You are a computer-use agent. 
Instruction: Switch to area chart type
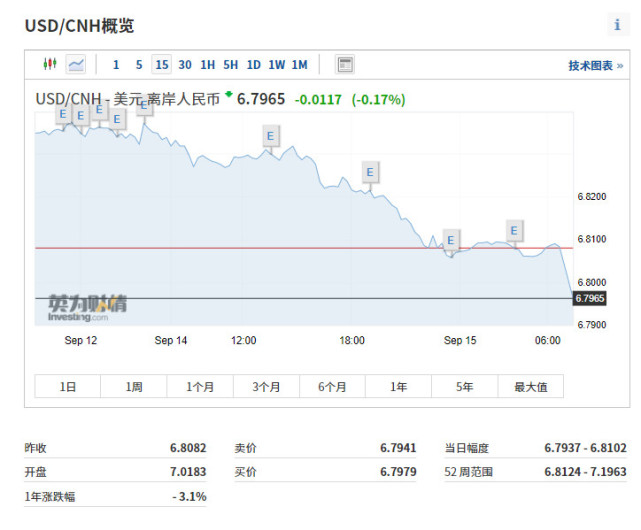pyautogui.click(x=76, y=65)
